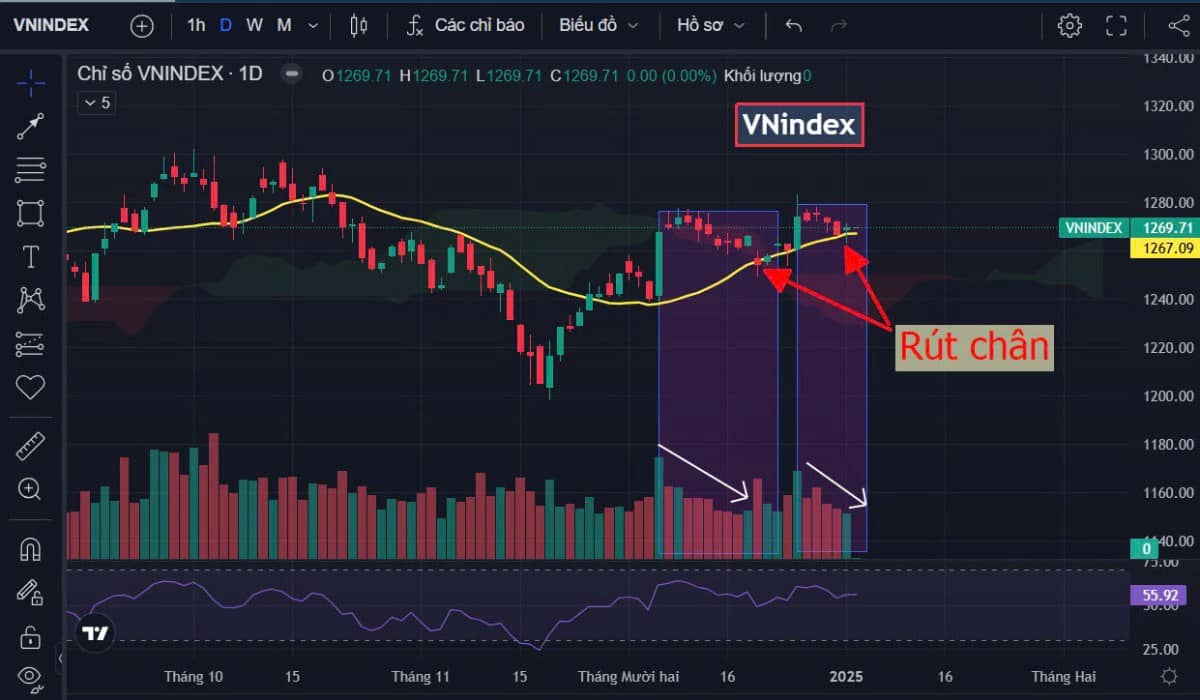Click the collapse arrow on the left toolbar edge
Viewport: 1200px width, 700px height.
pos(60,659)
